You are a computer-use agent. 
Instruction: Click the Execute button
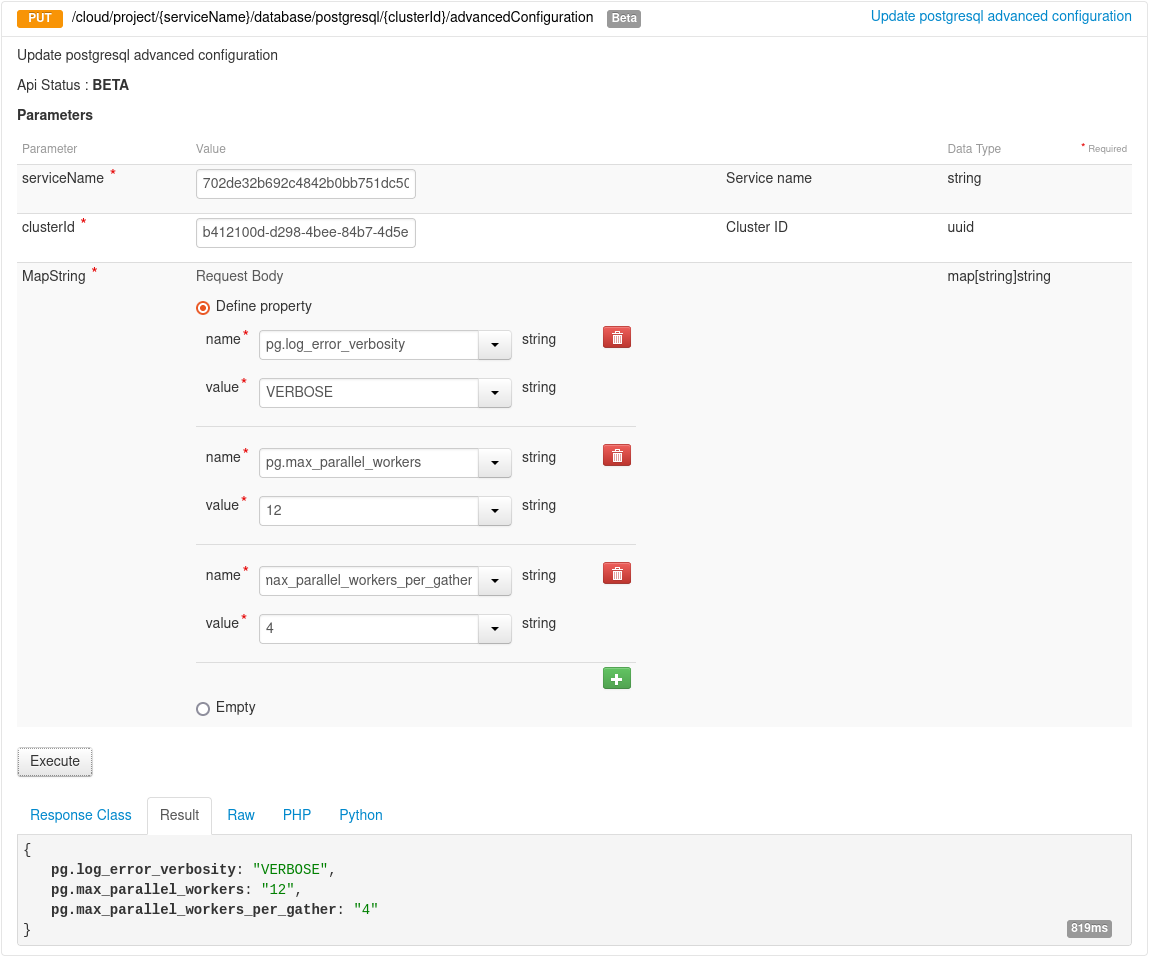[54, 761]
